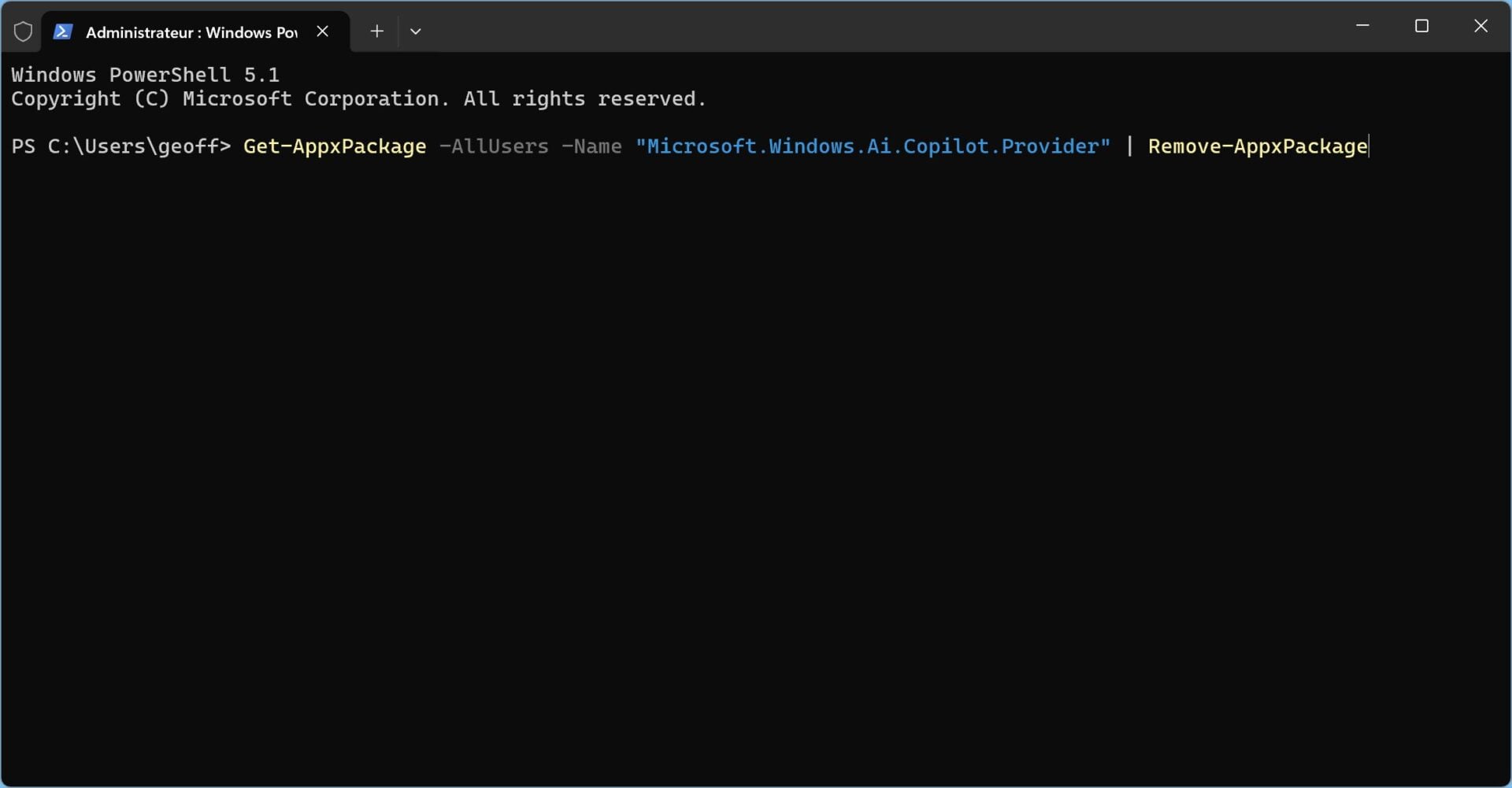Viewport: 1512px width, 788px height.
Task: Open a new tab with plus button
Action: (x=376, y=31)
